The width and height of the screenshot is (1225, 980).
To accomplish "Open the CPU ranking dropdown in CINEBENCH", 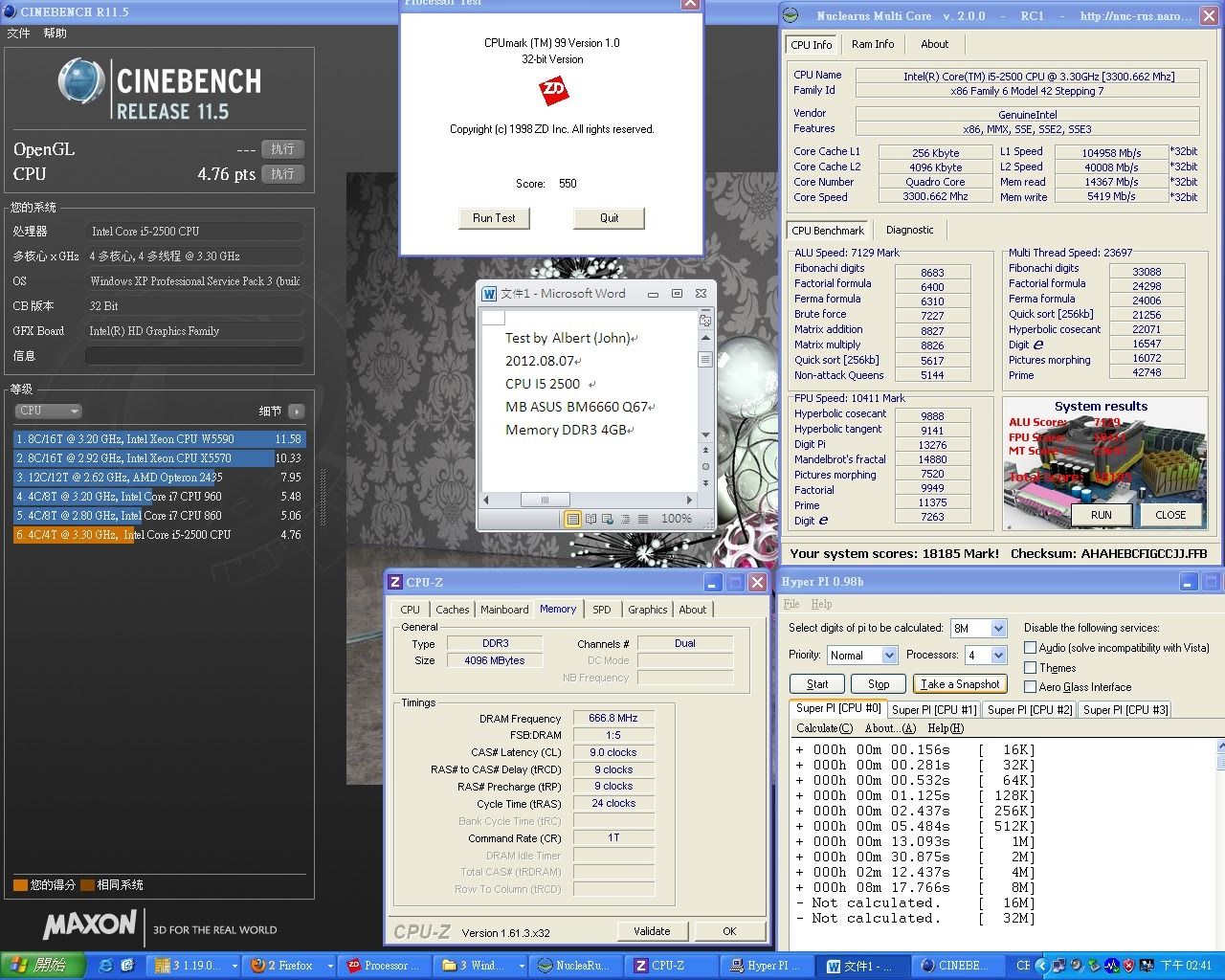I will click(x=48, y=411).
